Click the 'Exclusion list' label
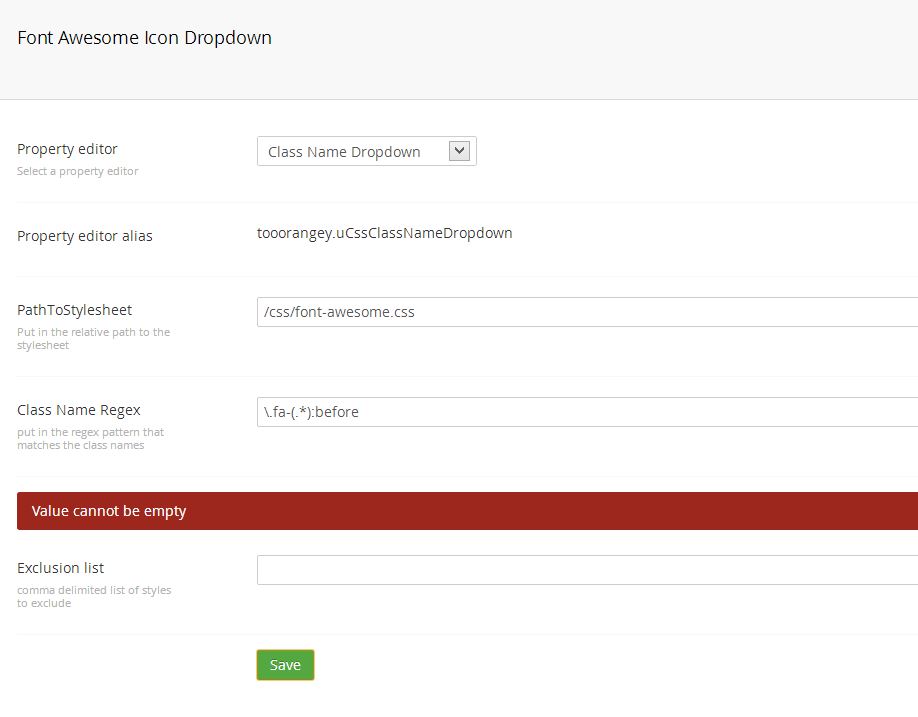Image resolution: width=918 pixels, height=717 pixels. (x=60, y=568)
